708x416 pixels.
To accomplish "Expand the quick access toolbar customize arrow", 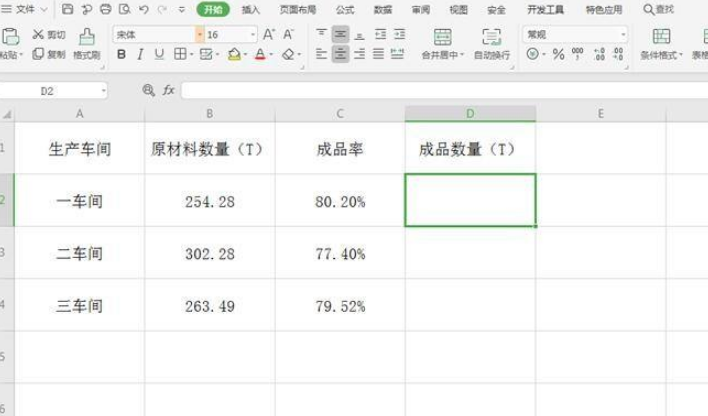I will point(182,9).
